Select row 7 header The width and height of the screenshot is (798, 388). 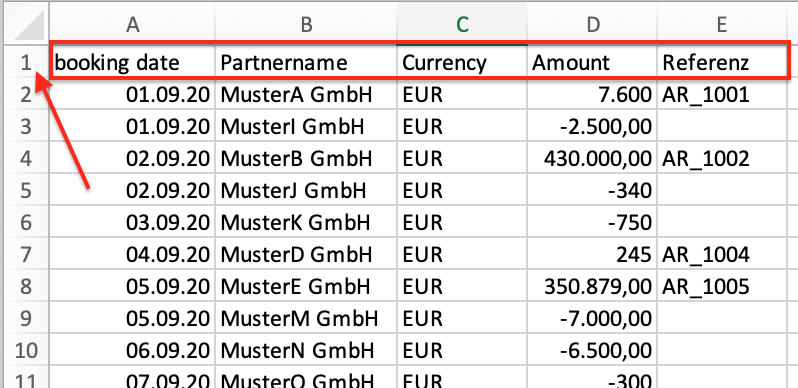(x=26, y=255)
